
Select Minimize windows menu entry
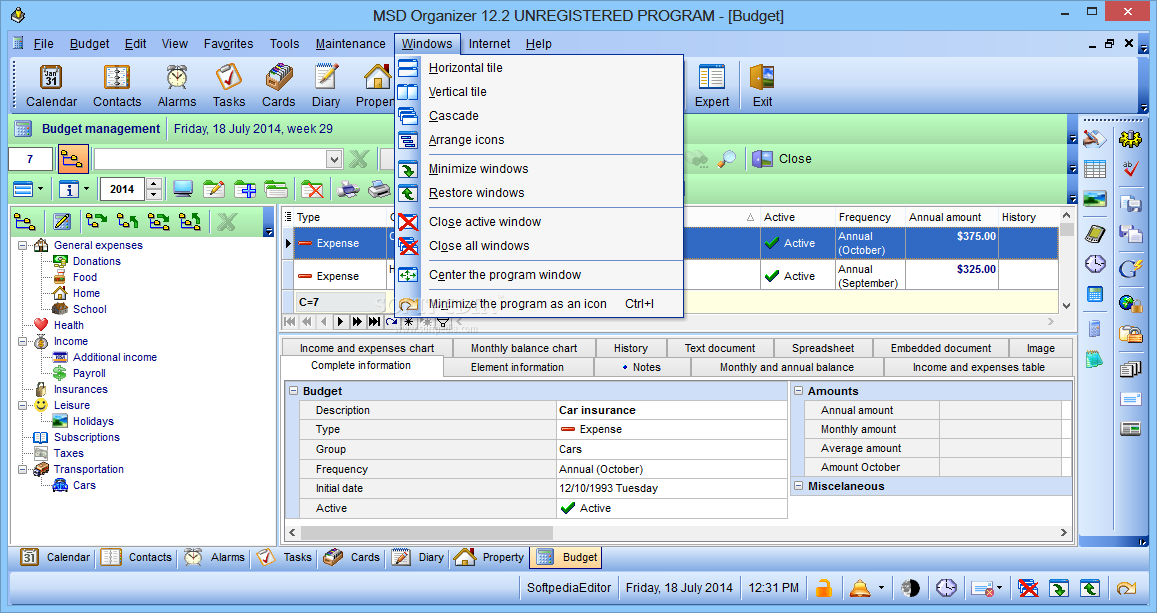[x=478, y=169]
